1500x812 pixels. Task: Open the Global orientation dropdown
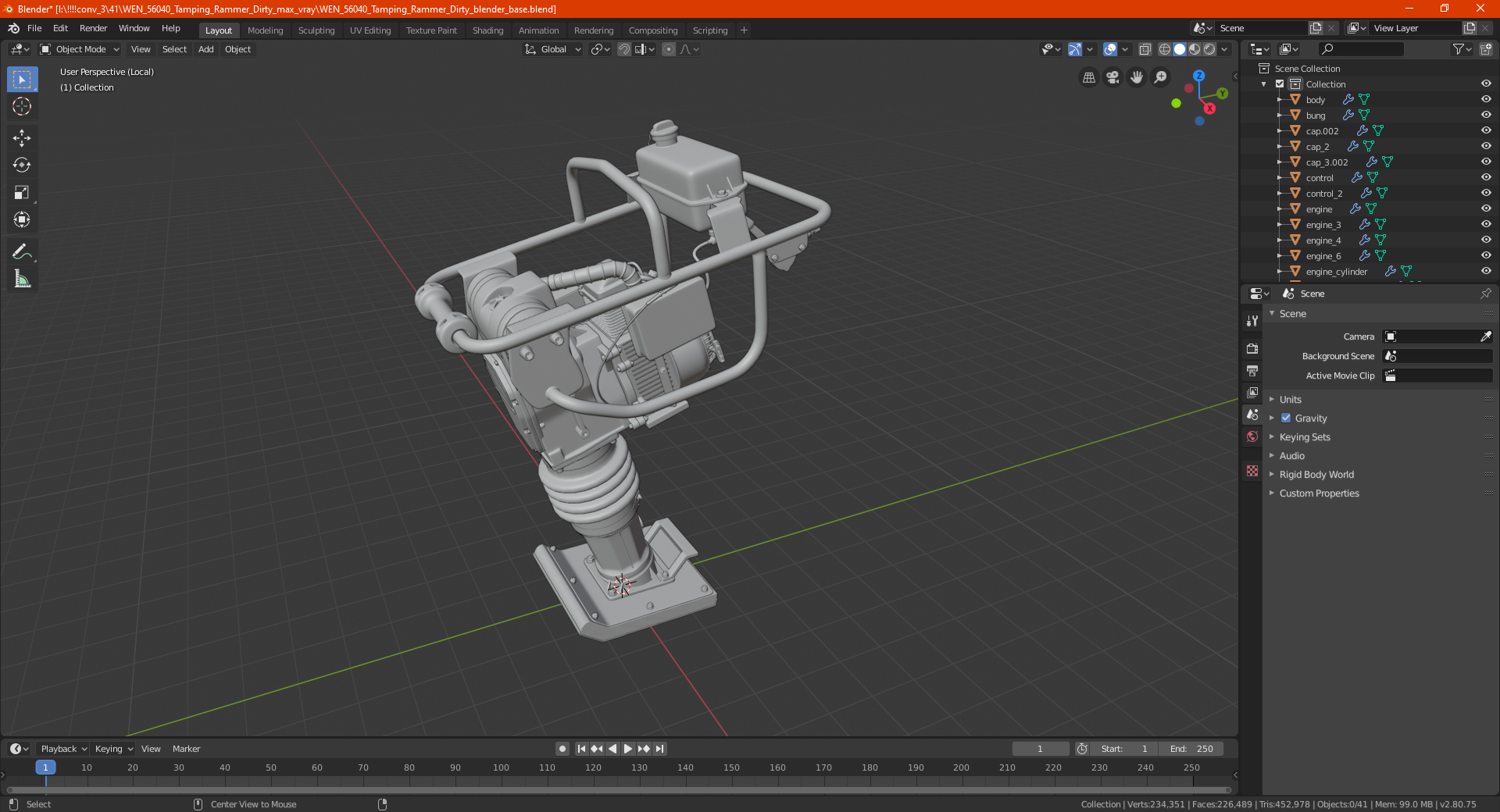tap(553, 49)
